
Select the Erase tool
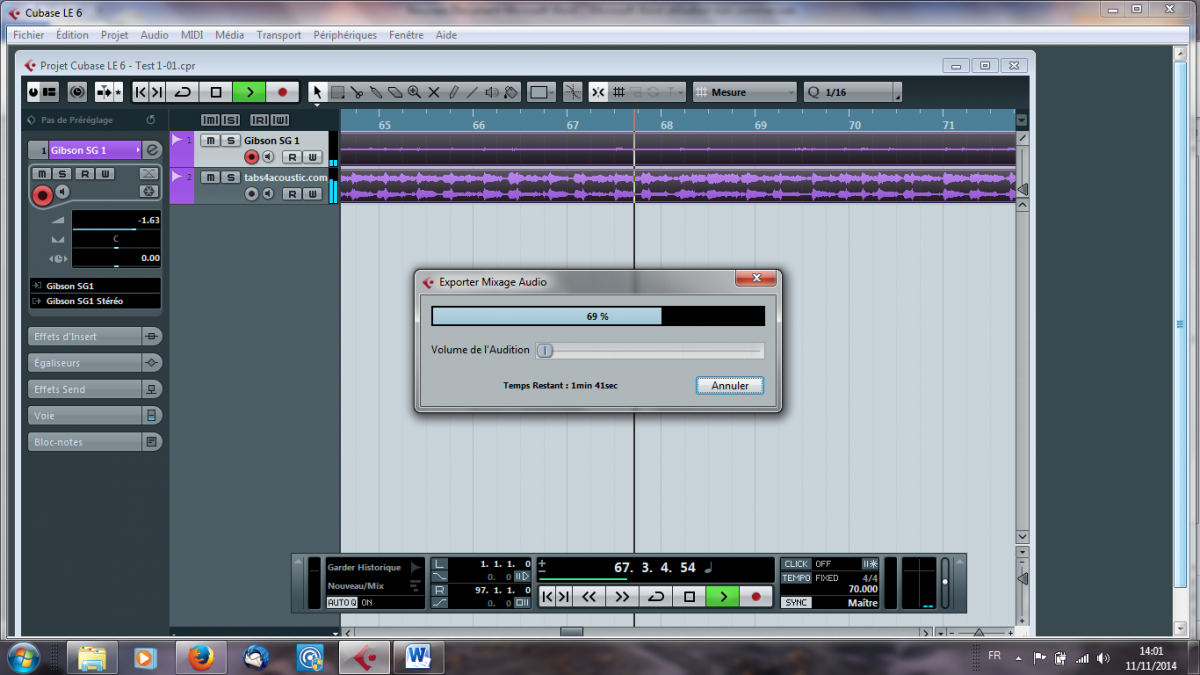(395, 92)
